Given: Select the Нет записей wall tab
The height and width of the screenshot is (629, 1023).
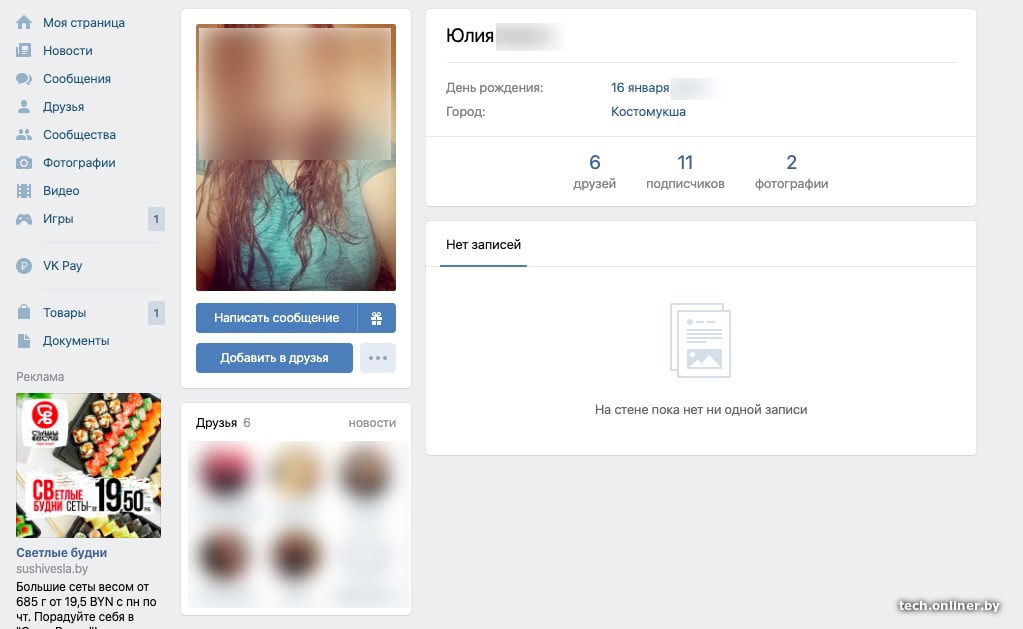Looking at the screenshot, I should coord(483,245).
